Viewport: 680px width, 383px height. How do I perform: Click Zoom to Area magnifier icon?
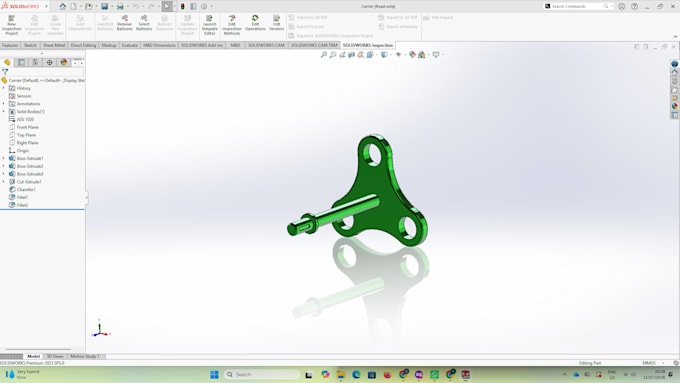(x=333, y=55)
